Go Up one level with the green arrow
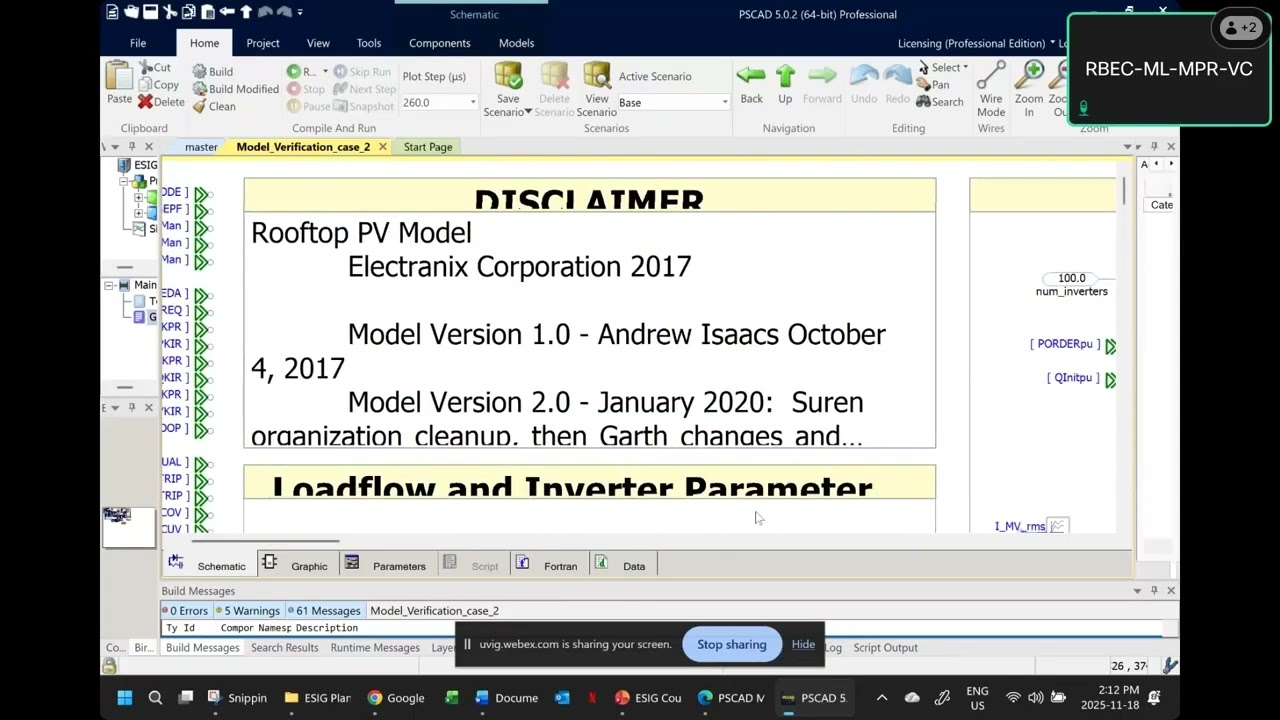The image size is (1280, 720). pos(785,76)
